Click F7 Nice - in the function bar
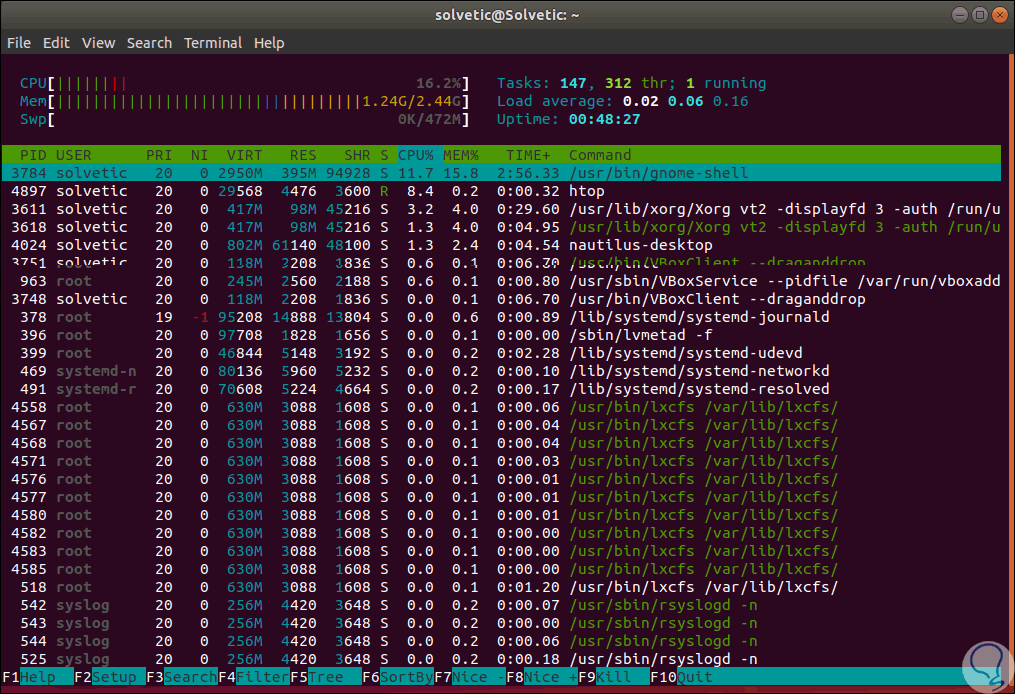Image resolution: width=1015 pixels, height=694 pixels. click(x=470, y=677)
